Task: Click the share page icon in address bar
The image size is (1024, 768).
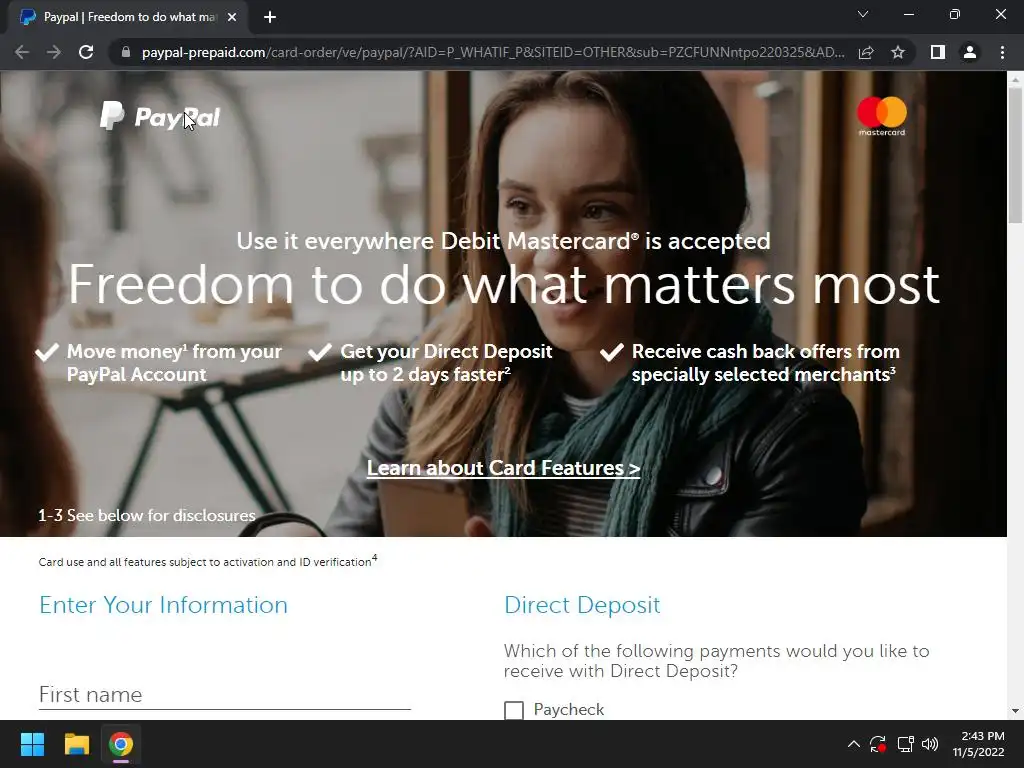Action: pyautogui.click(x=866, y=52)
